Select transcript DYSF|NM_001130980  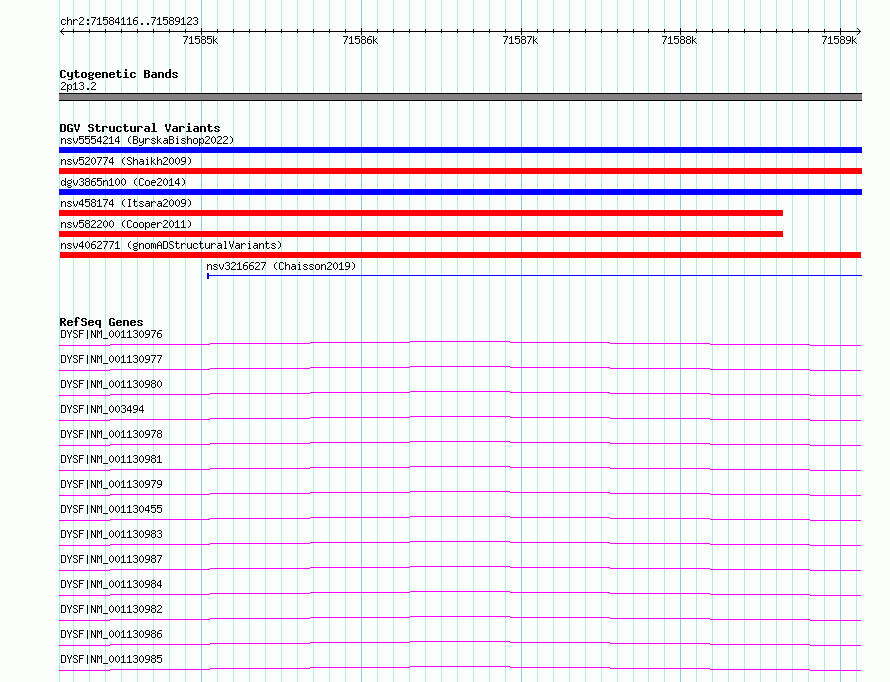[x=111, y=384]
